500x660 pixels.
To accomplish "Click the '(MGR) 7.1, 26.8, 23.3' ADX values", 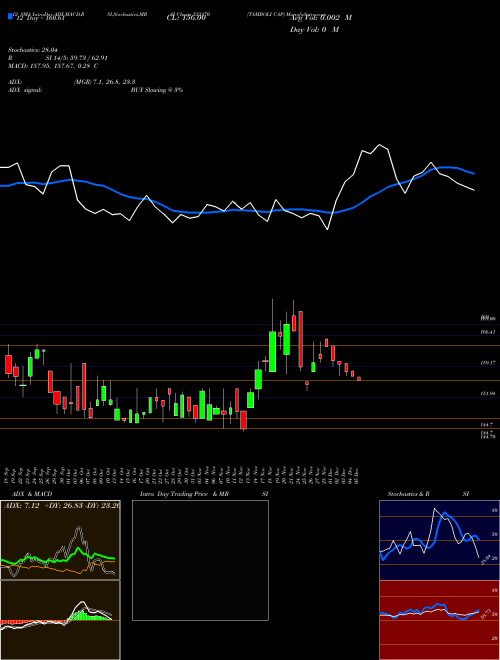I will [104, 82].
